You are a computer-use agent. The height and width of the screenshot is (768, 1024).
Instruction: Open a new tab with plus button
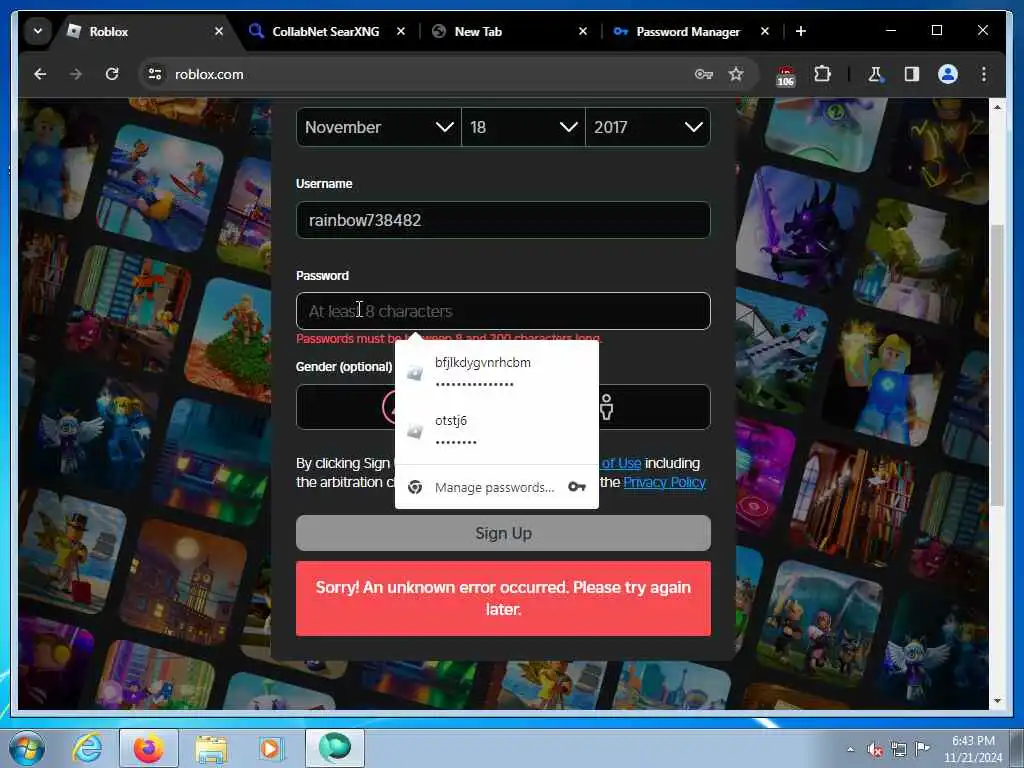click(x=801, y=31)
